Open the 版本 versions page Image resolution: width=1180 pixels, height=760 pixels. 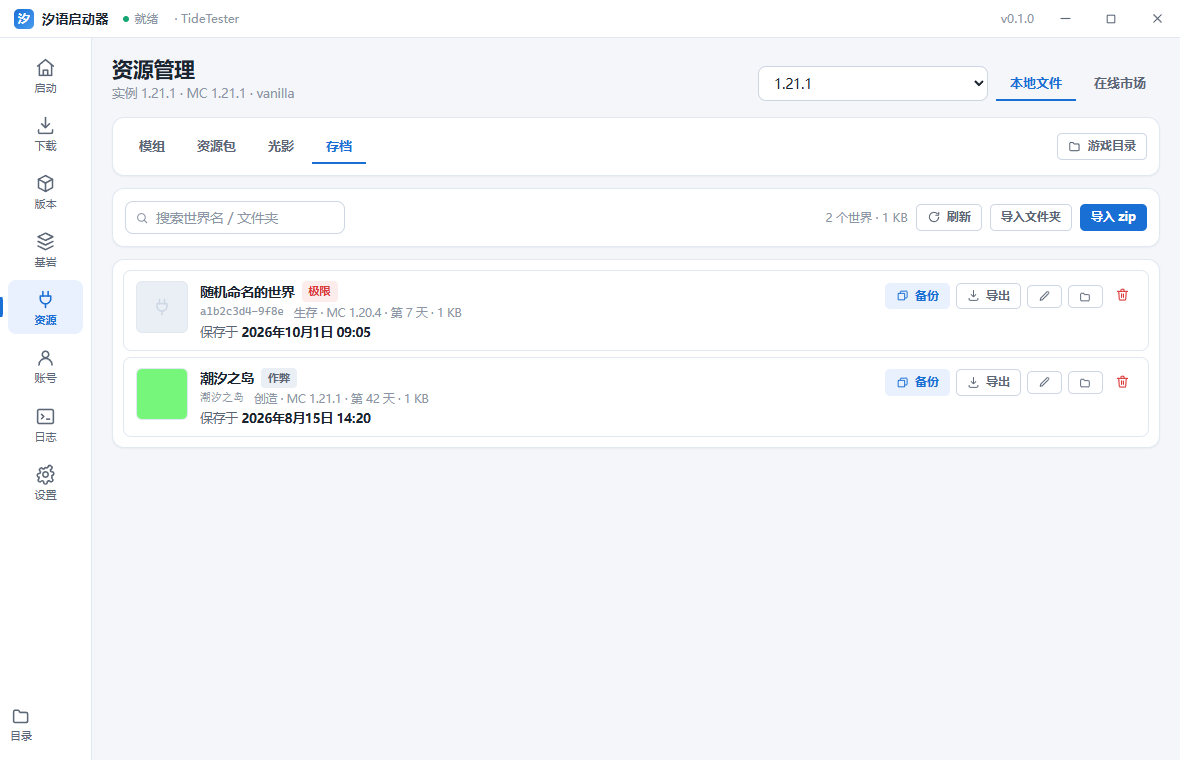[x=45, y=192]
